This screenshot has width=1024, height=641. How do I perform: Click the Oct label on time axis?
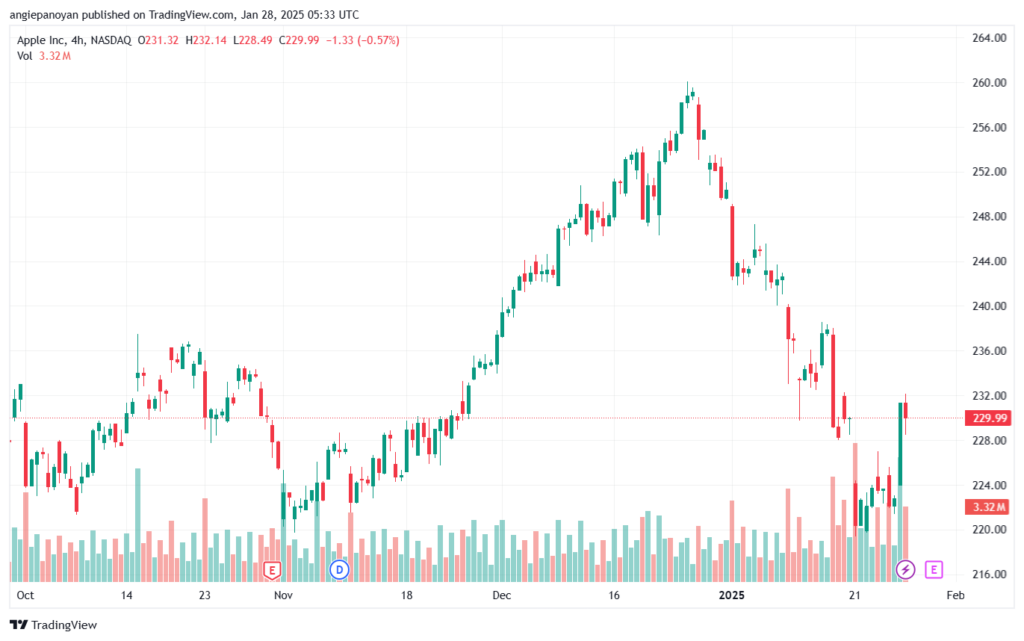pos(25,595)
